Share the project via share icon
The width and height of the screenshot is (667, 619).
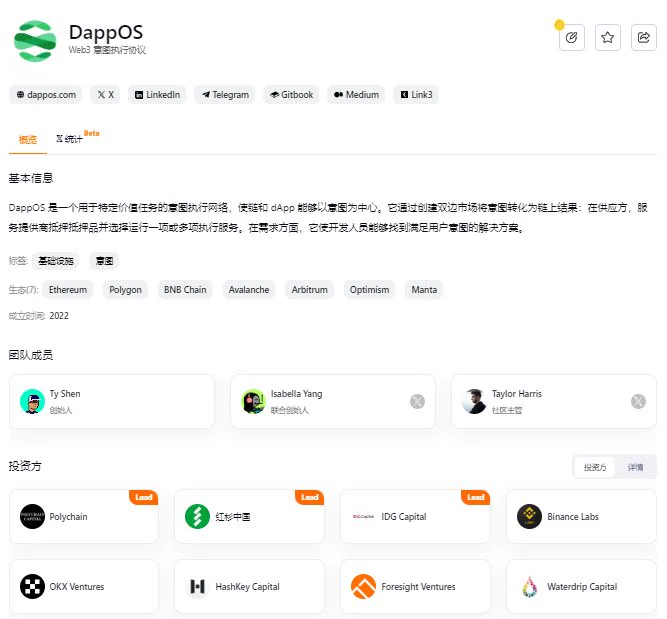(644, 37)
